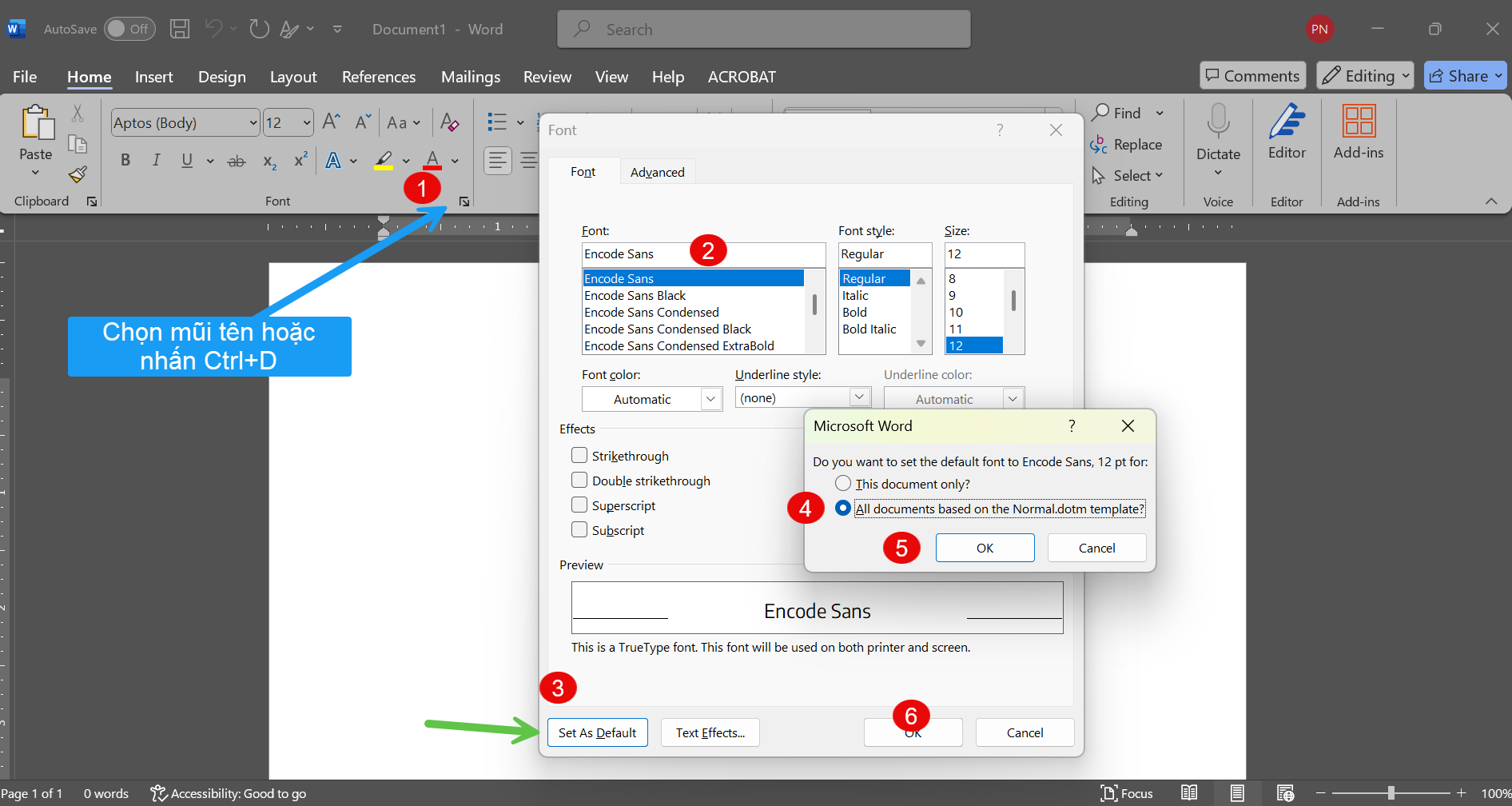Check the Superscript checkbox
This screenshot has height=806, width=1512.
[579, 505]
